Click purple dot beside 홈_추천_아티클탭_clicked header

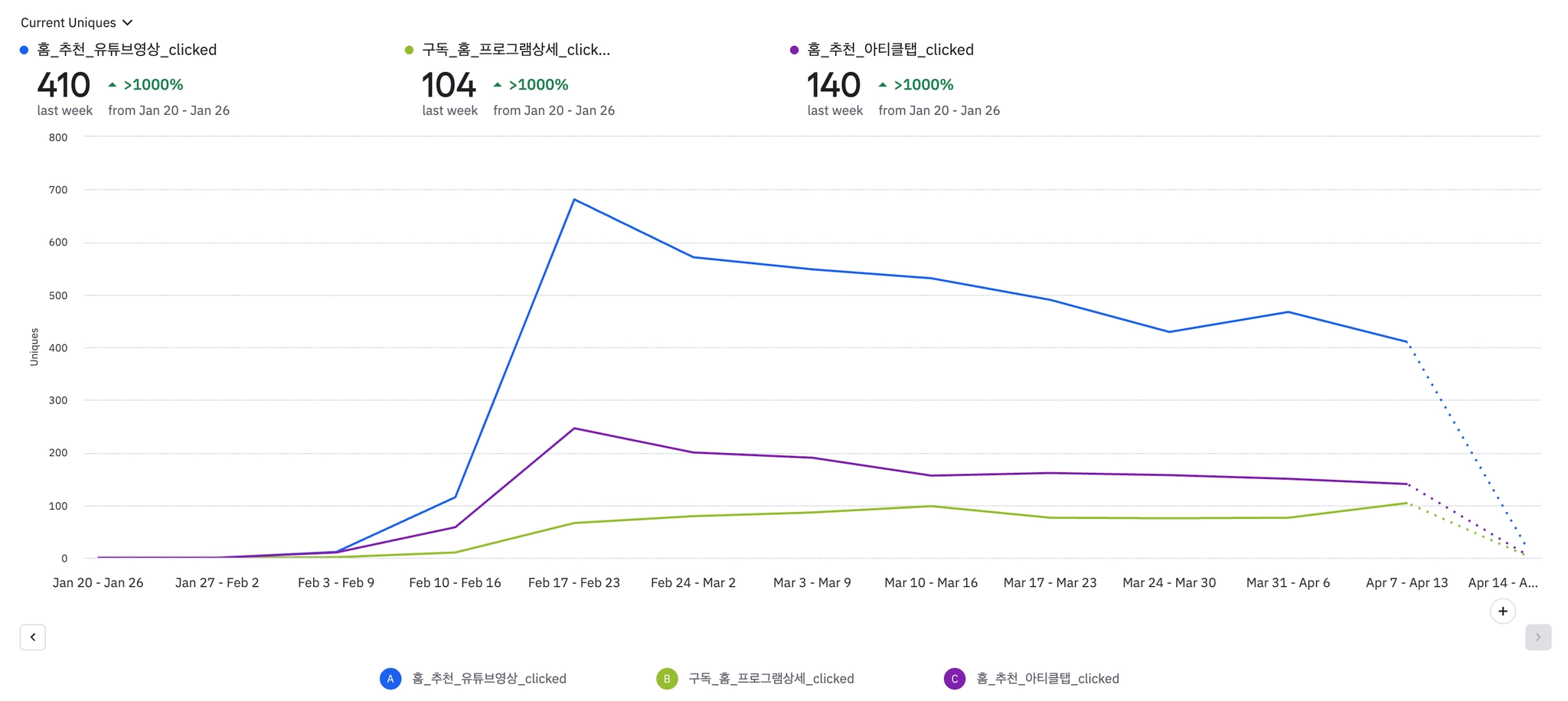coord(794,51)
